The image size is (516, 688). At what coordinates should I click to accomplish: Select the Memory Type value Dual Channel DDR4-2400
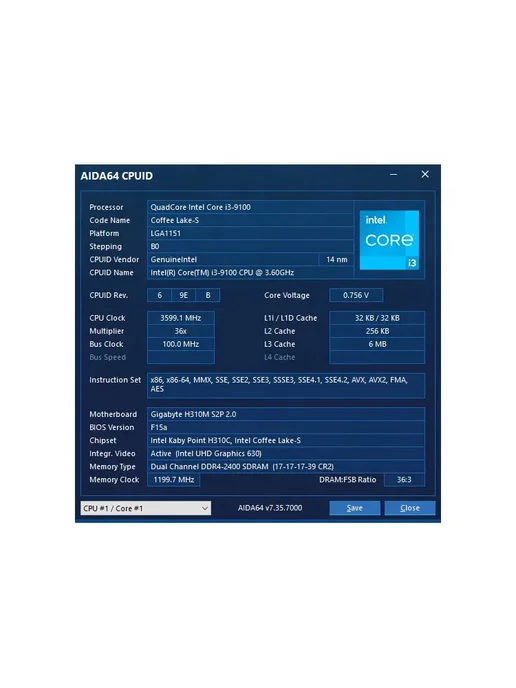point(286,466)
